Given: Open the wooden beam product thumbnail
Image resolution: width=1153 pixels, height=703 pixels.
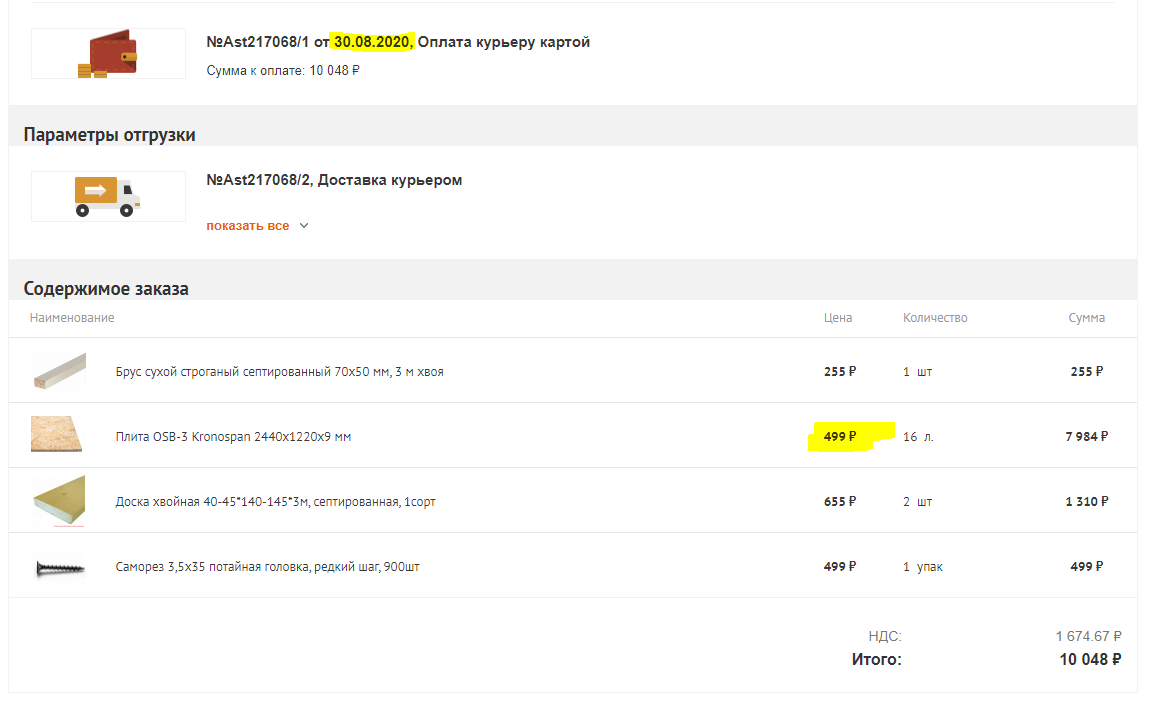Looking at the screenshot, I should click(x=60, y=371).
